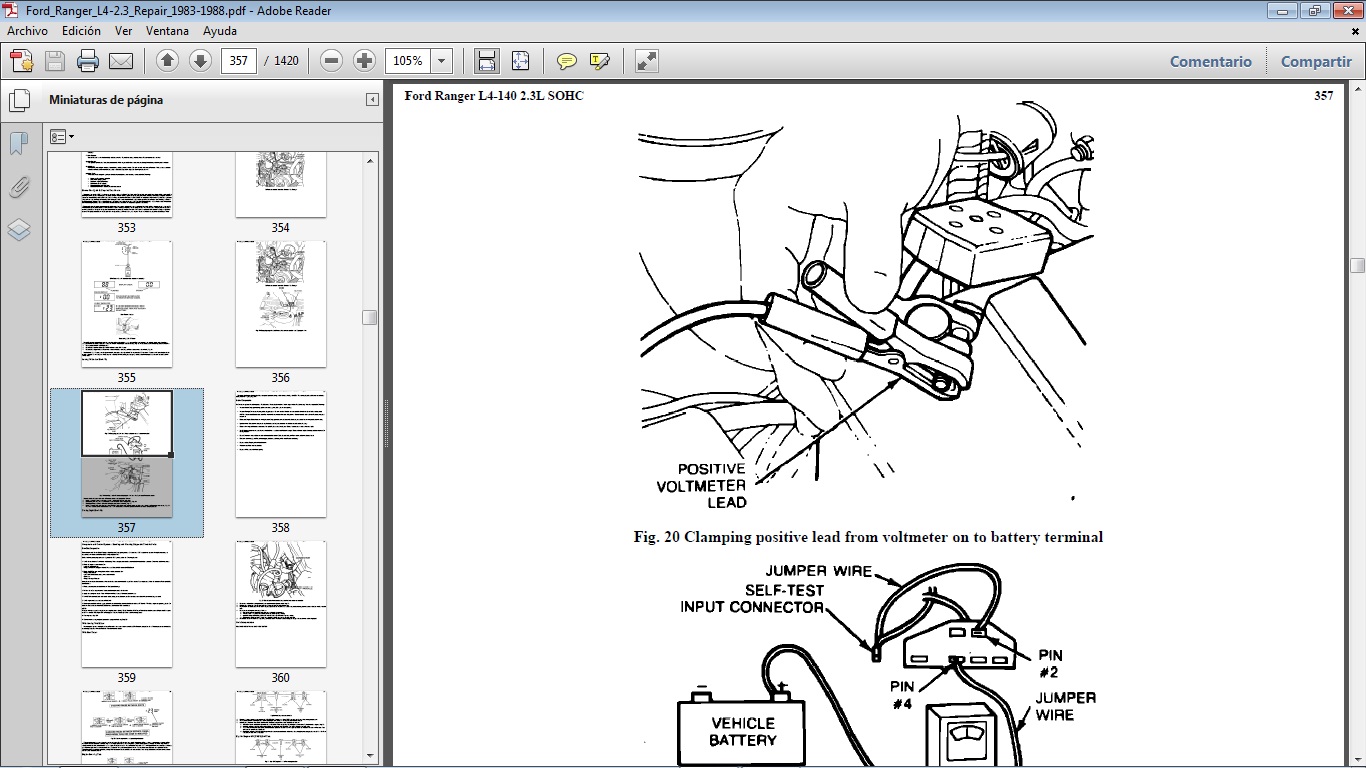1366x768 pixels.
Task: Open the Ver menu
Action: coord(123,31)
